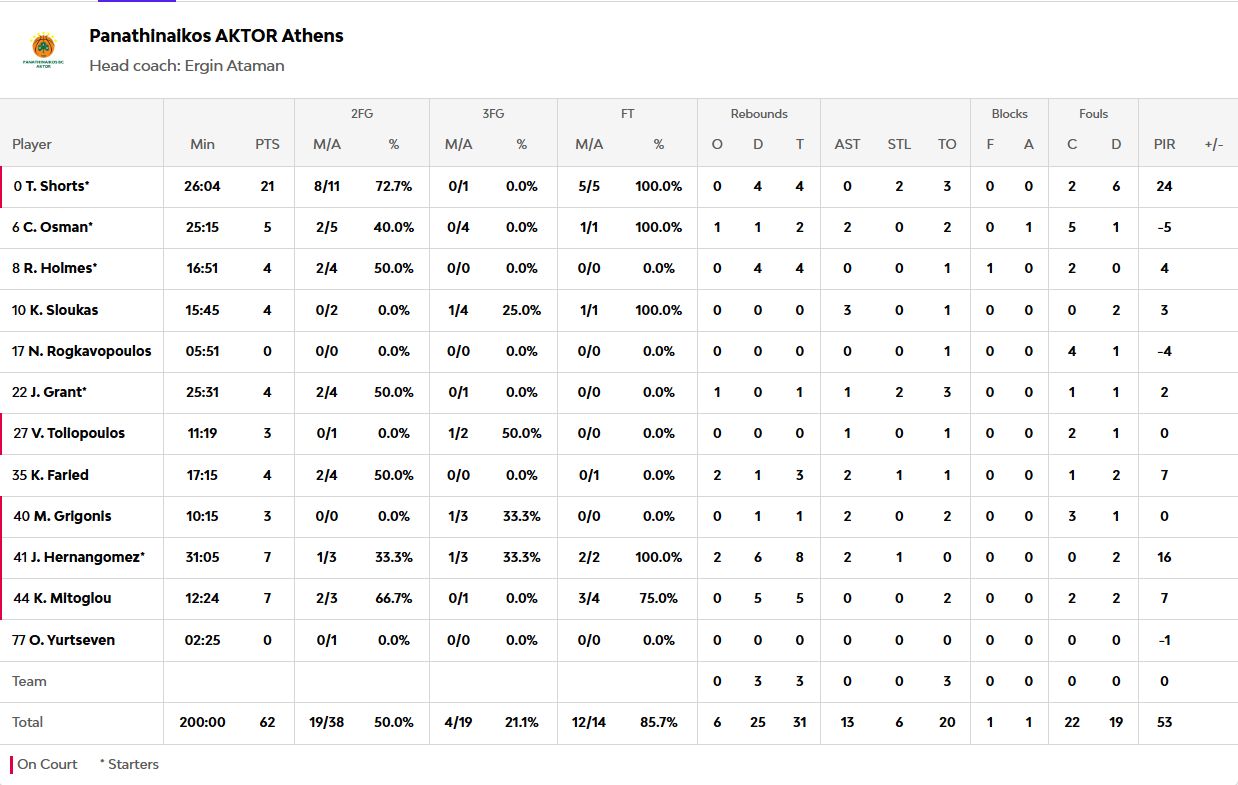Click N. Rogkavopoulos player name
Screen dimensions: 1238x785
pyautogui.click(x=88, y=351)
